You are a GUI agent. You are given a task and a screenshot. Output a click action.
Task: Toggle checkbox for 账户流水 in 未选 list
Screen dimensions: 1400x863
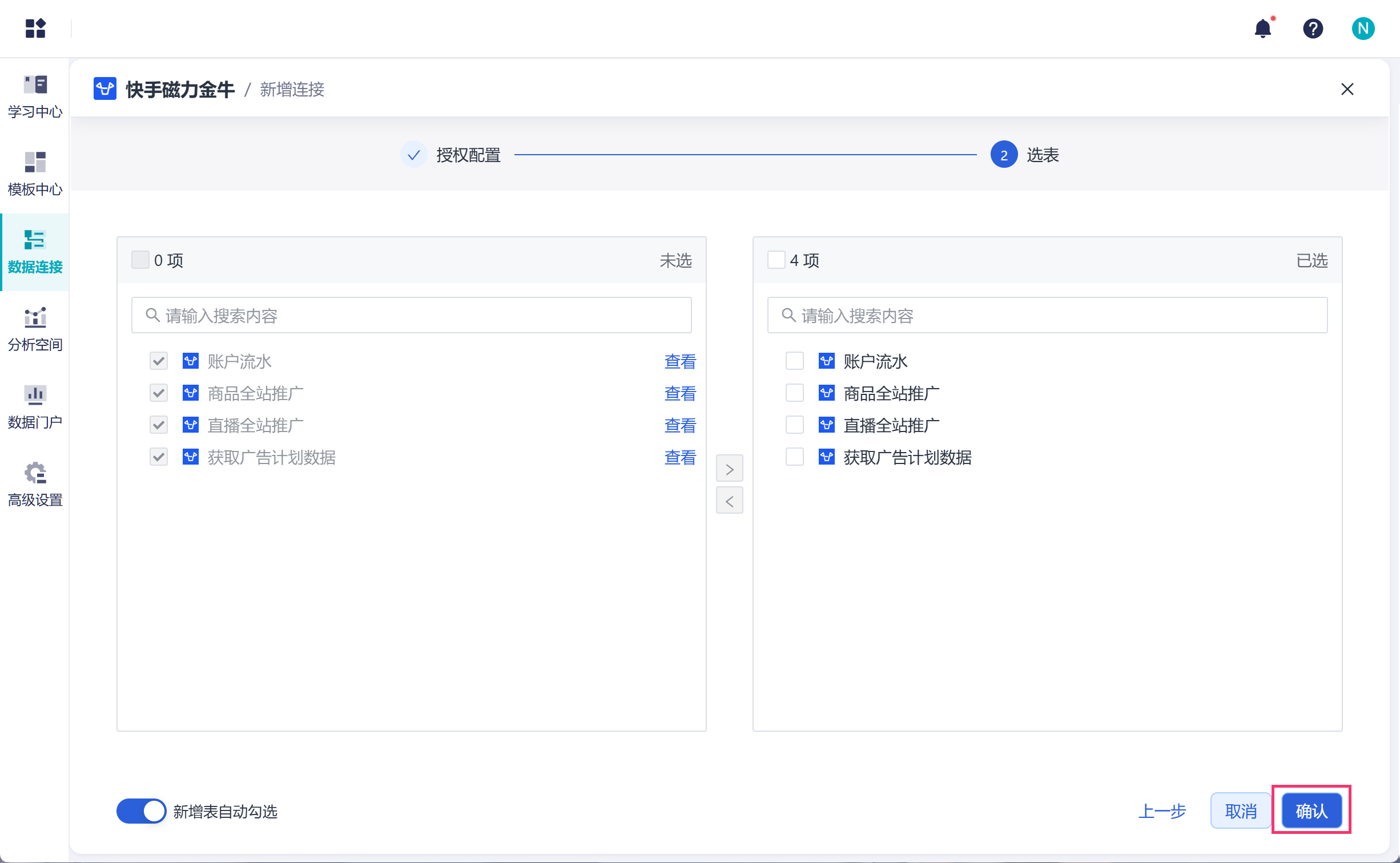[159, 361]
